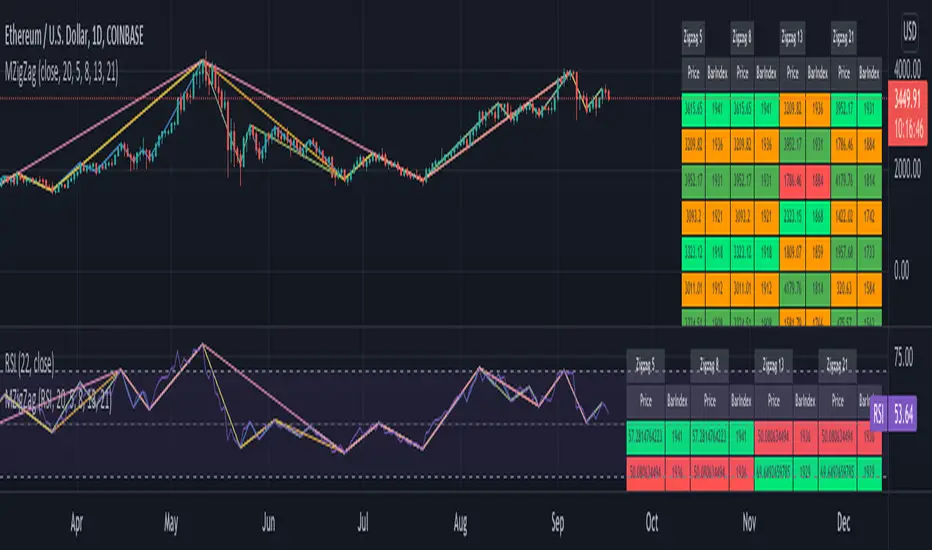This screenshot has height=550, width=932.
Task: Click the green 57.28 cell under RSI Zigzag 5
Action: pyautogui.click(x=646, y=437)
